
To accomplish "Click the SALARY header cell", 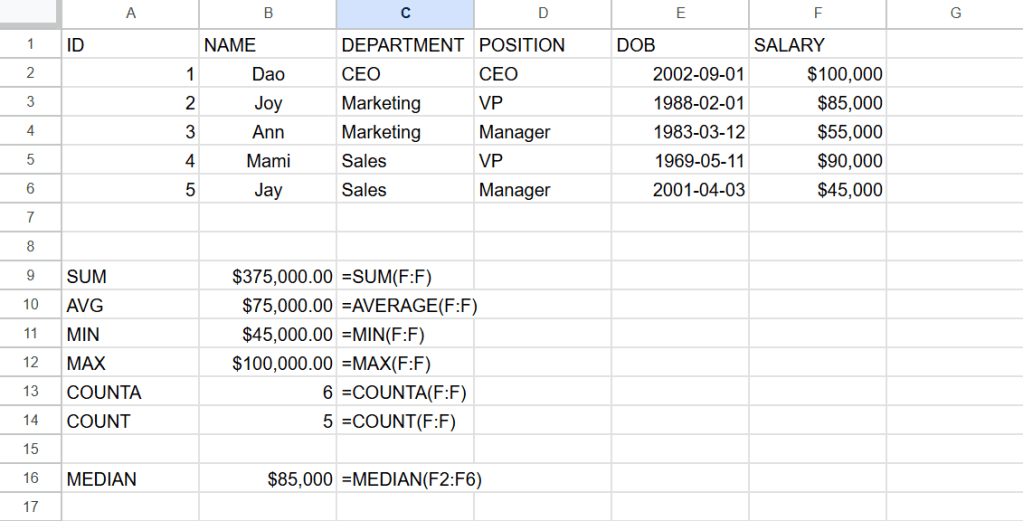I will 818,45.
